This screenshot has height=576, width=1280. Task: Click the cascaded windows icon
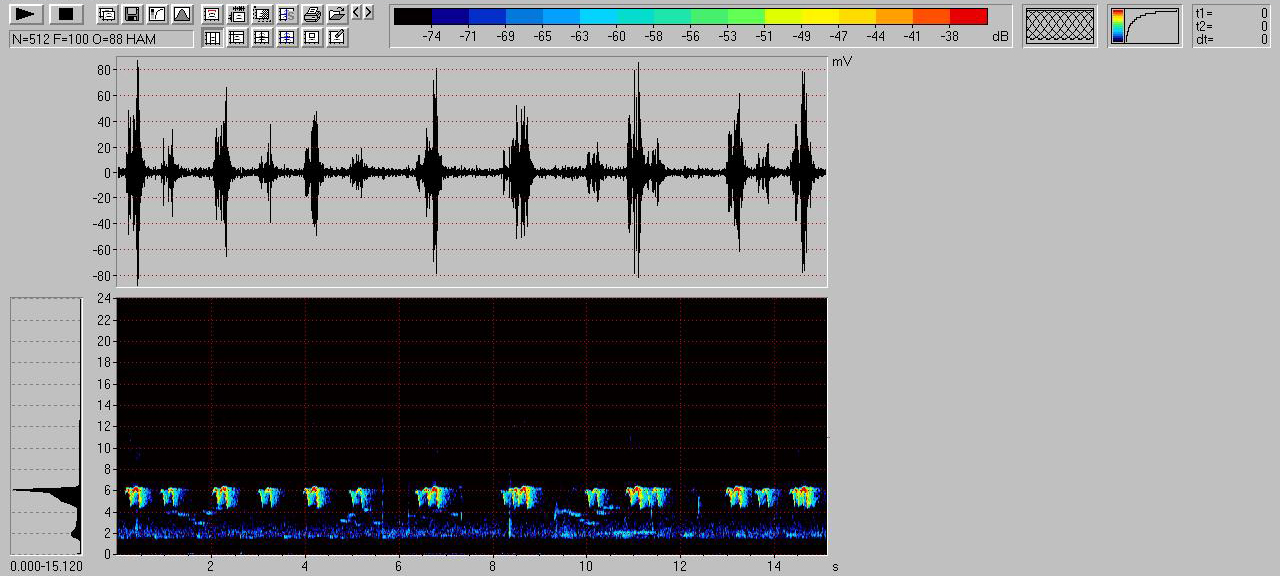[106, 14]
